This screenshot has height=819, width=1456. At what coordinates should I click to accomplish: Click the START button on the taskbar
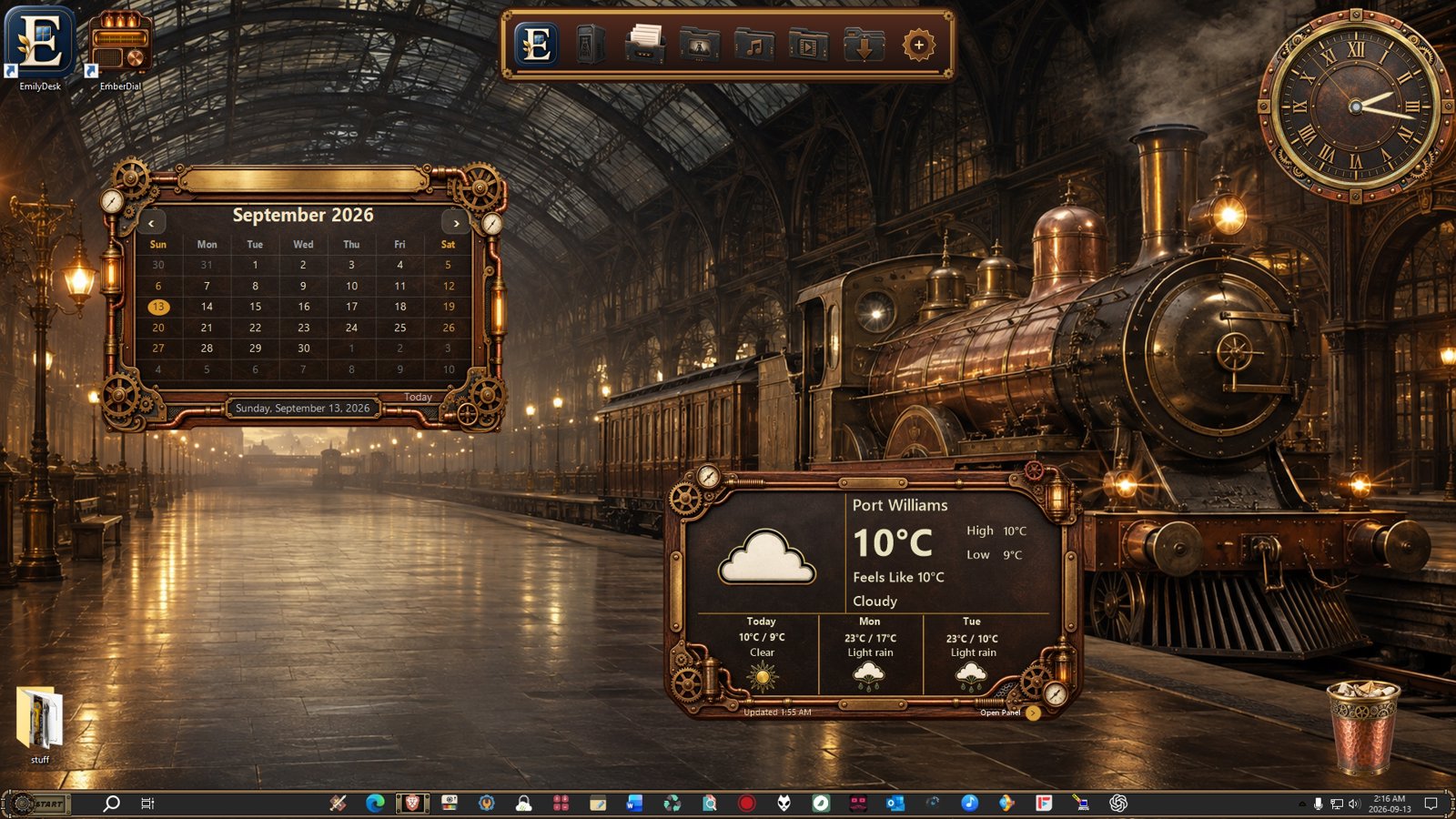(38, 804)
